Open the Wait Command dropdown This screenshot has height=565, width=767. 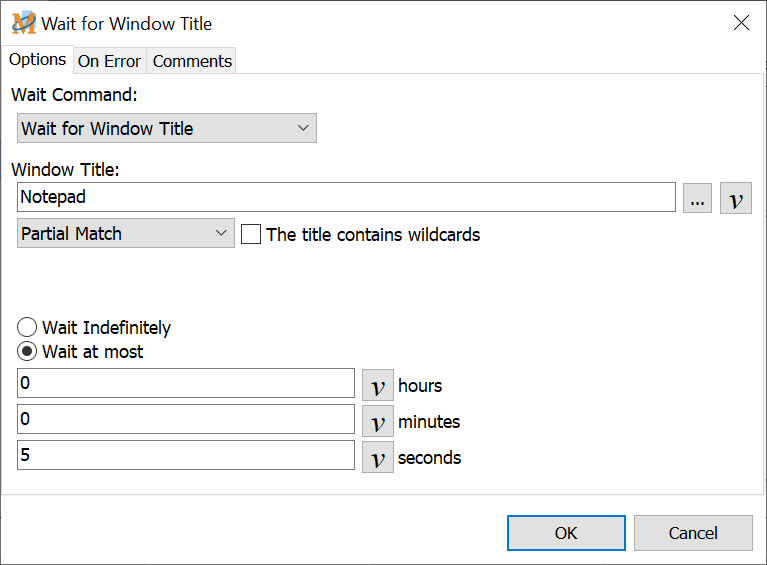pyautogui.click(x=167, y=128)
